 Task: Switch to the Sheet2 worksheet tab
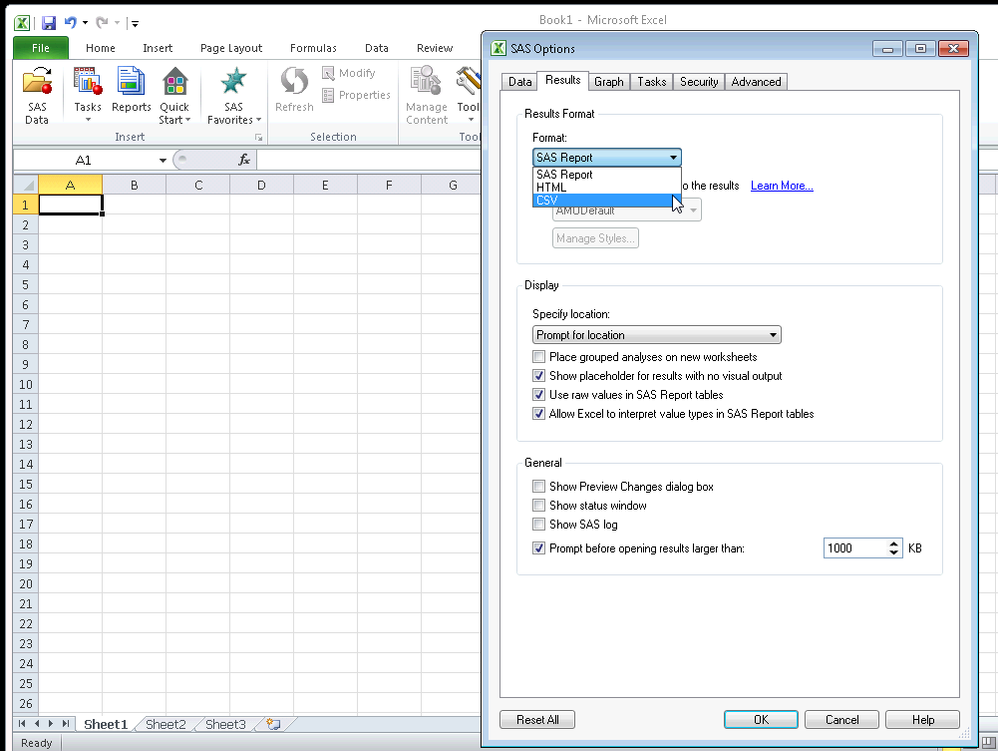166,724
